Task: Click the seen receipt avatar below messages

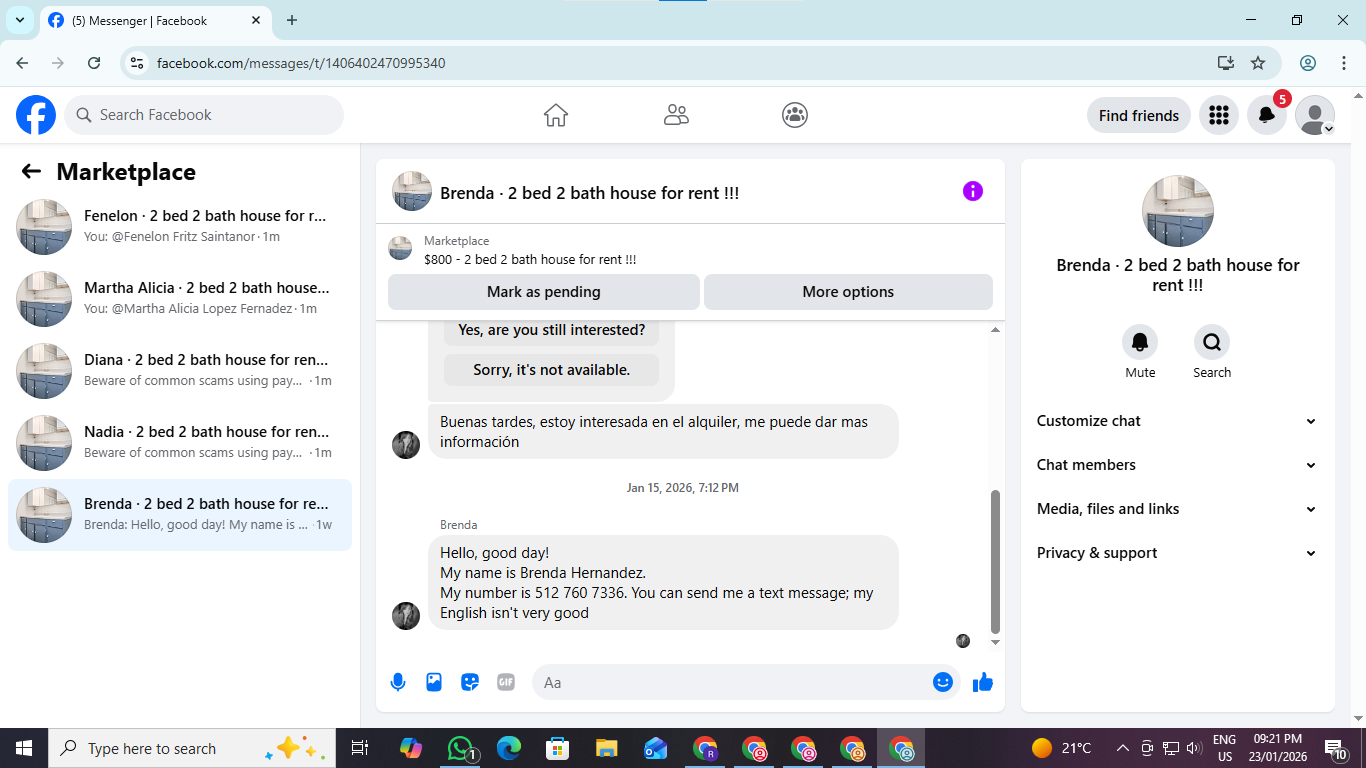Action: (963, 641)
